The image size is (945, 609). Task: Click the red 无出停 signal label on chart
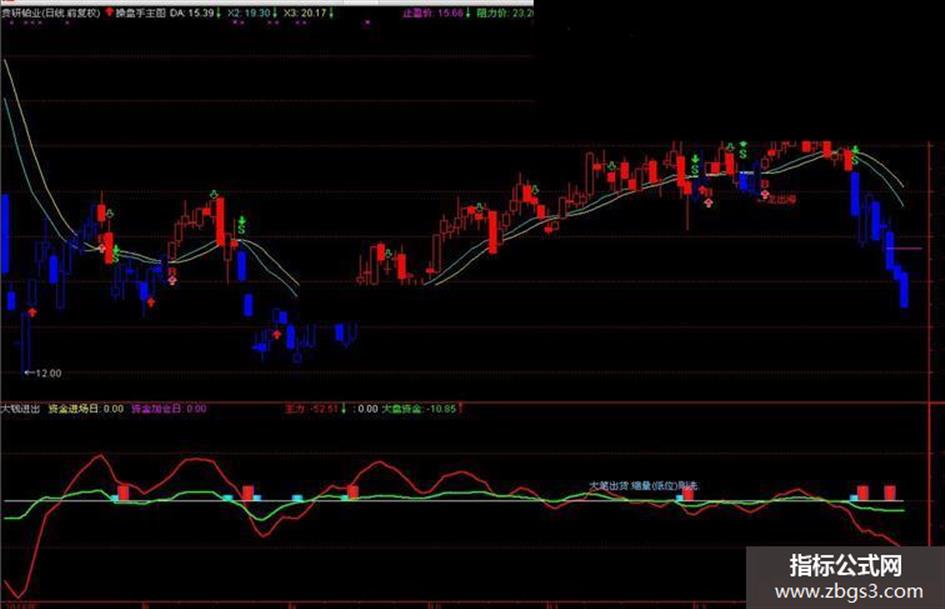click(782, 199)
